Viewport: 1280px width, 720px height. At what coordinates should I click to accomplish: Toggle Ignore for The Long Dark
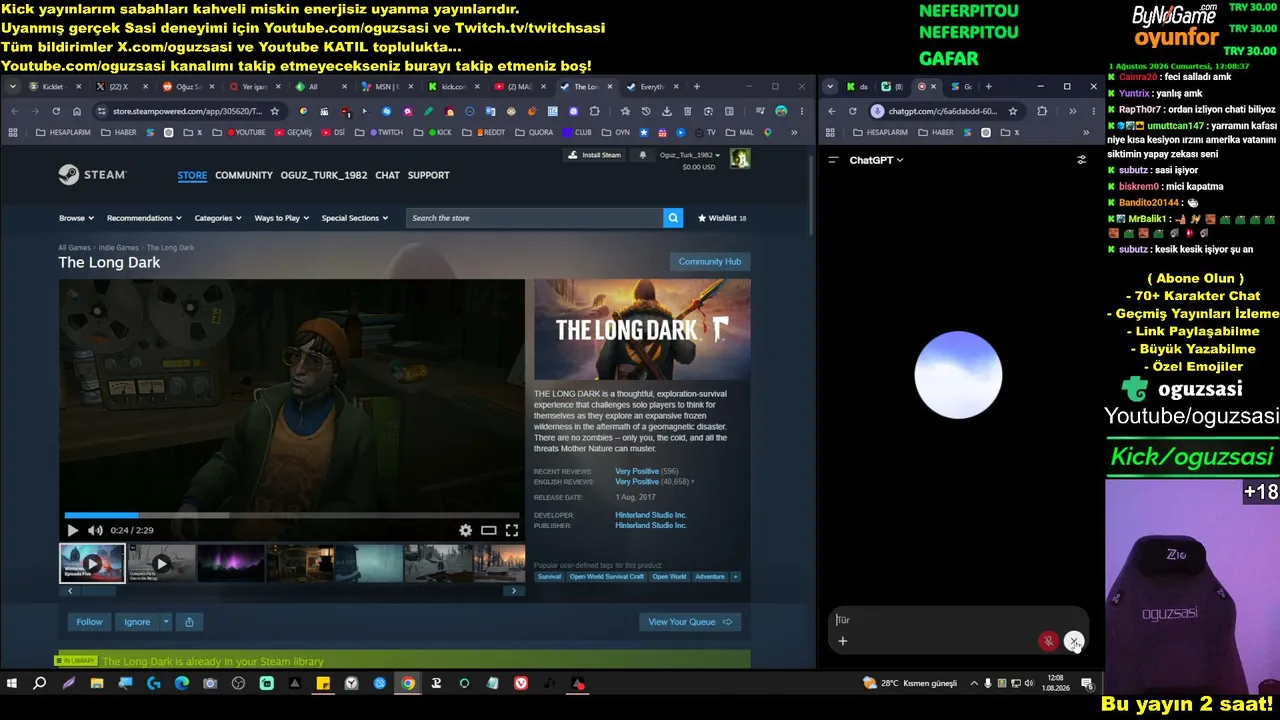tap(137, 622)
